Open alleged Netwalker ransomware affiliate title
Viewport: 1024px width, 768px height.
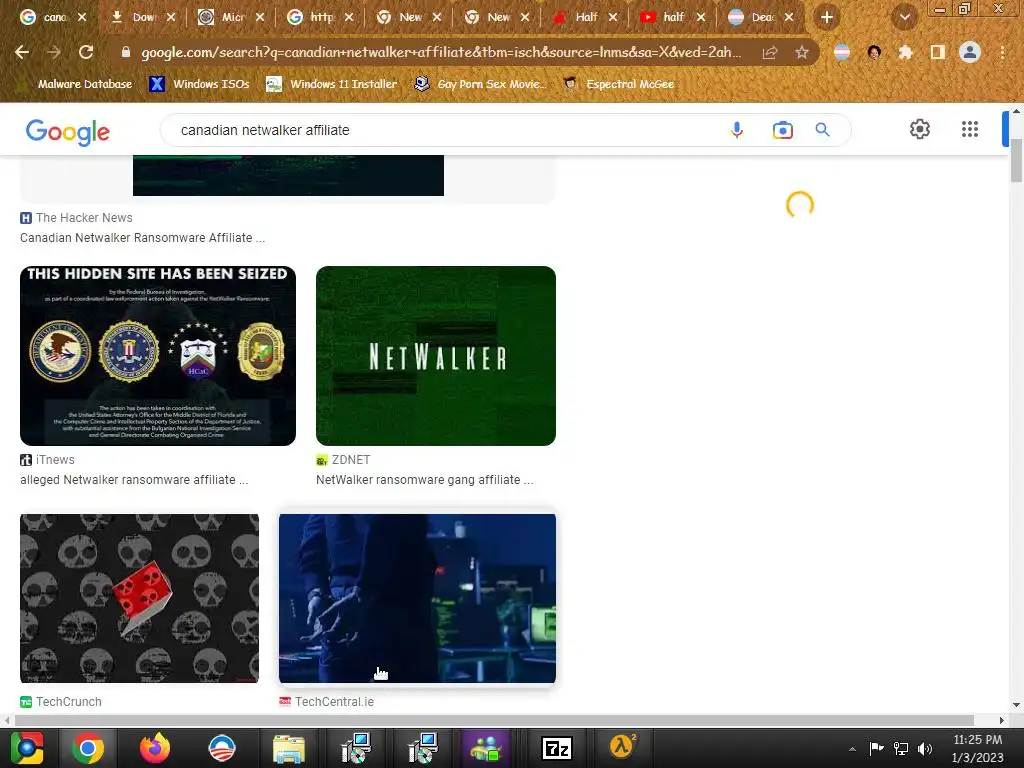coord(135,479)
